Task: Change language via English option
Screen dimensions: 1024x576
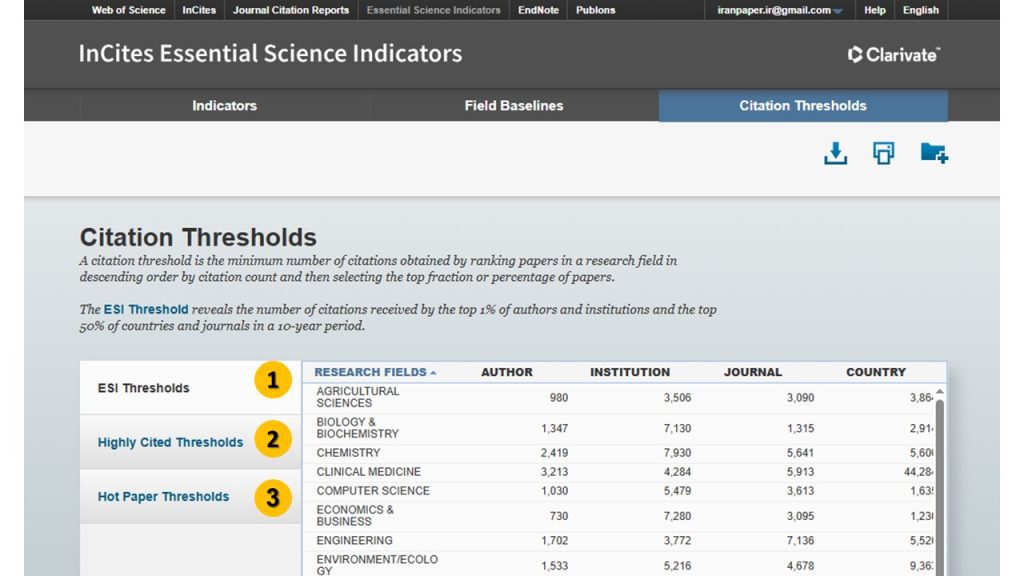Action: tap(921, 10)
